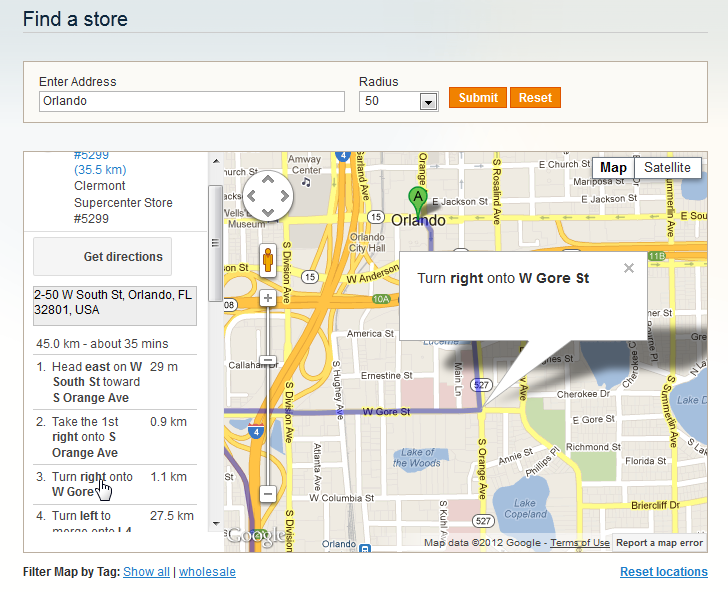The width and height of the screenshot is (728, 592).
Task: Click the Lake Copeland label
Action: pyautogui.click(x=525, y=508)
